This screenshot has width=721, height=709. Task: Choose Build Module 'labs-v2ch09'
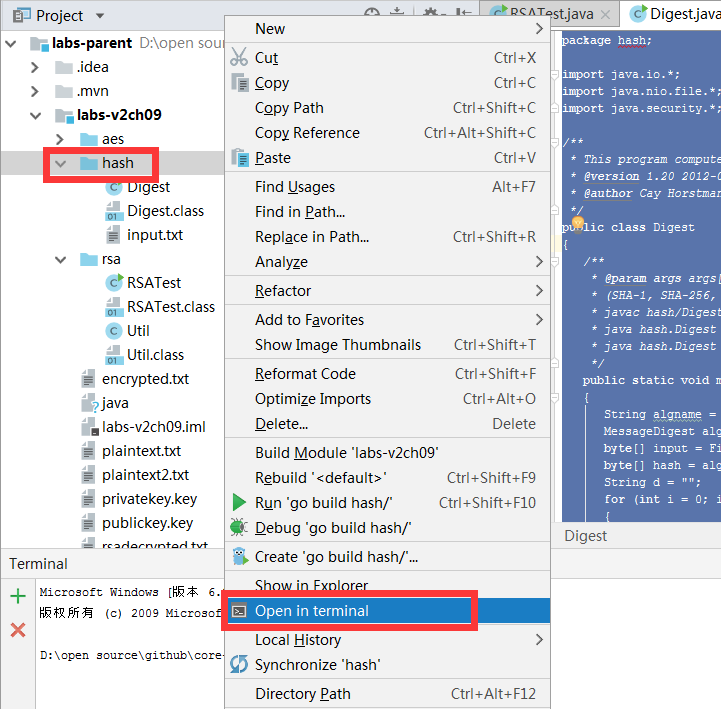pyautogui.click(x=387, y=452)
